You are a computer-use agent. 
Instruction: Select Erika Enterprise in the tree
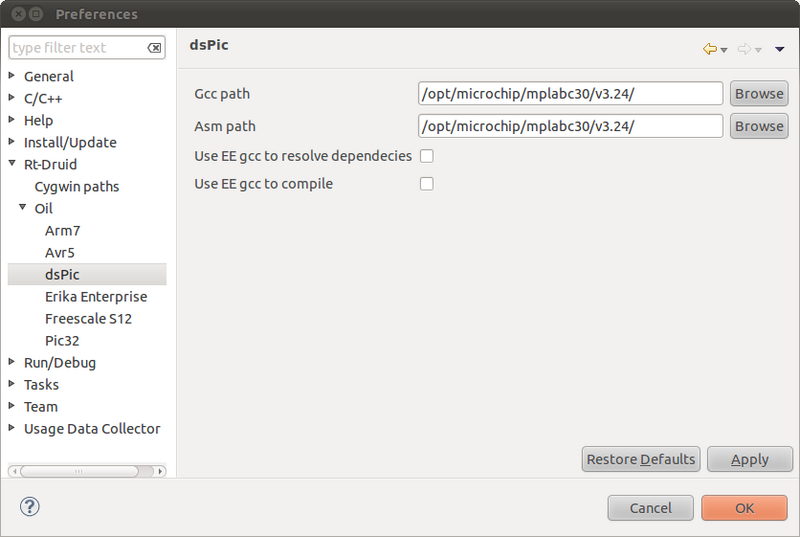(96, 297)
